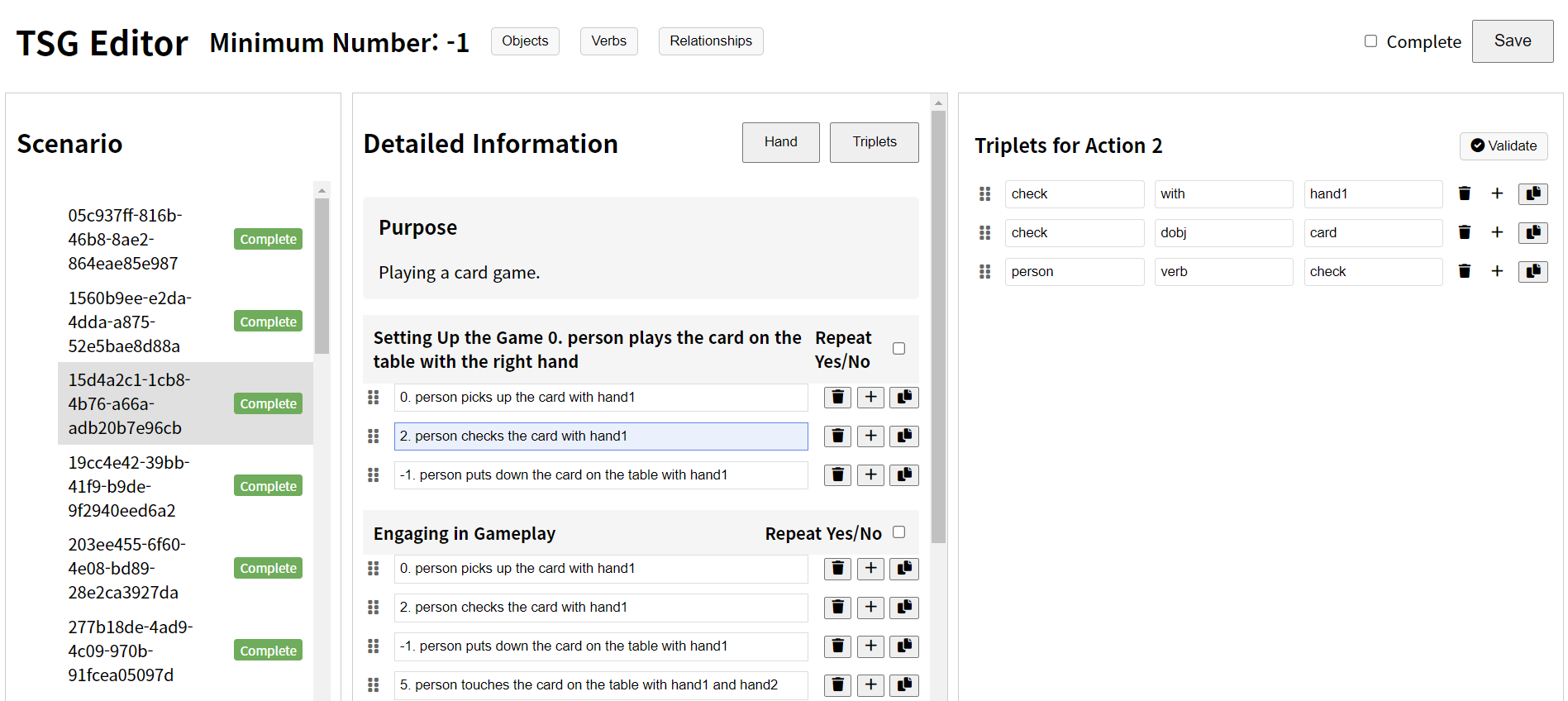This screenshot has height=701, width=1568.
Task: Click the 'dobj' triplet input field
Action: [x=1222, y=233]
